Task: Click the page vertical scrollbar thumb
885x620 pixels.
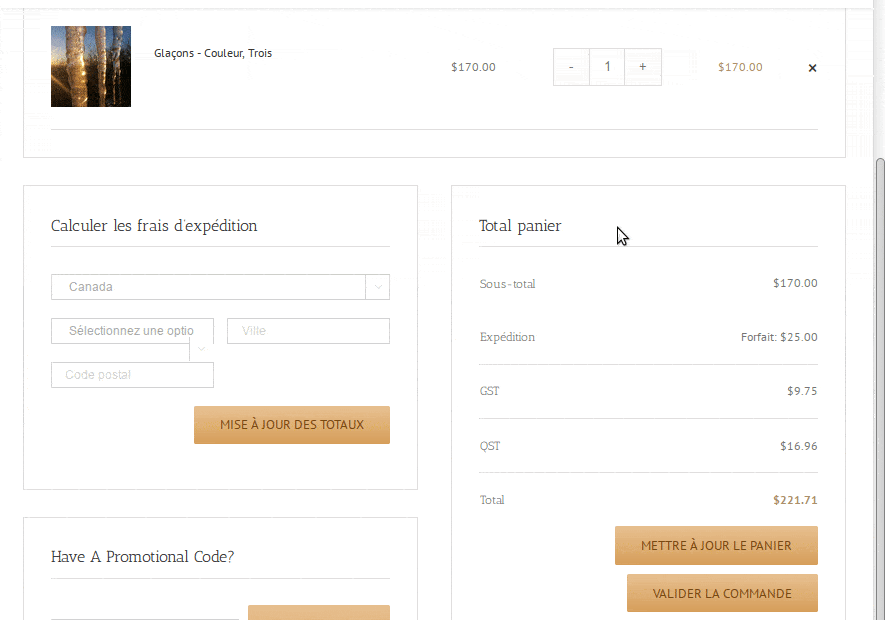Action: pyautogui.click(x=879, y=388)
